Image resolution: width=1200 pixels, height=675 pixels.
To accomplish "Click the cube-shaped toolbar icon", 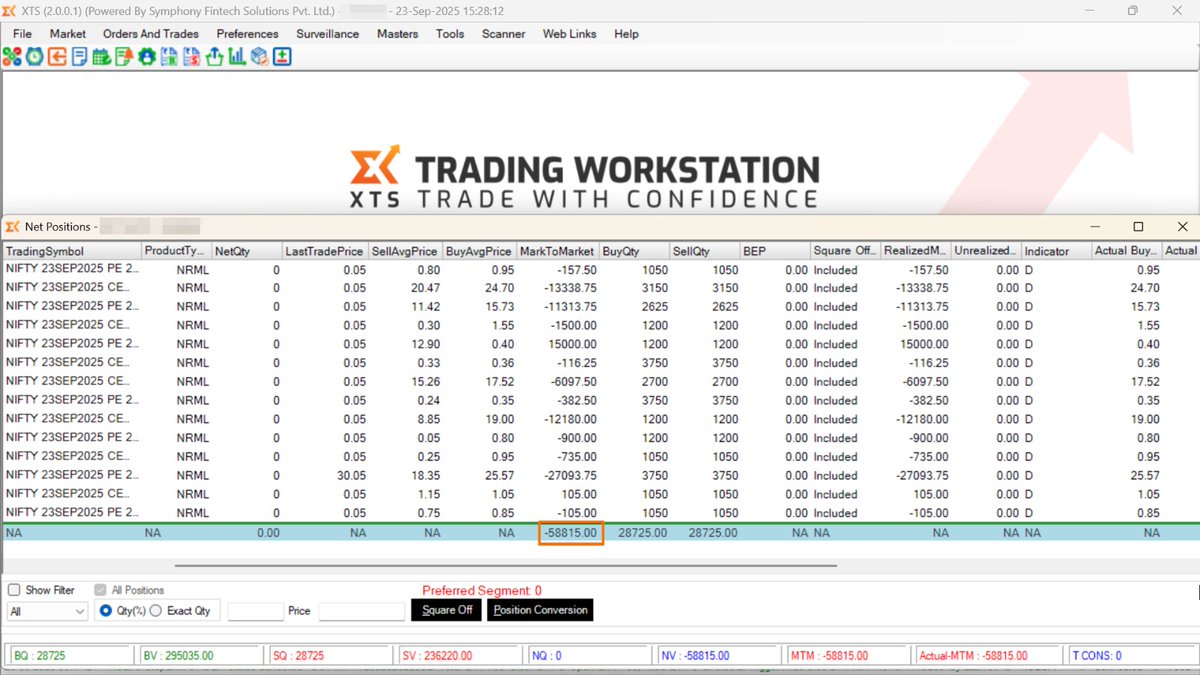I will tap(260, 57).
